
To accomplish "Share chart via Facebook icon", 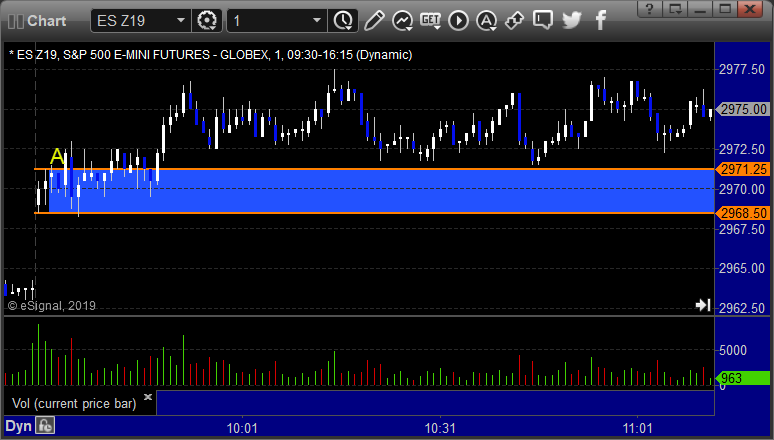I will (600, 20).
